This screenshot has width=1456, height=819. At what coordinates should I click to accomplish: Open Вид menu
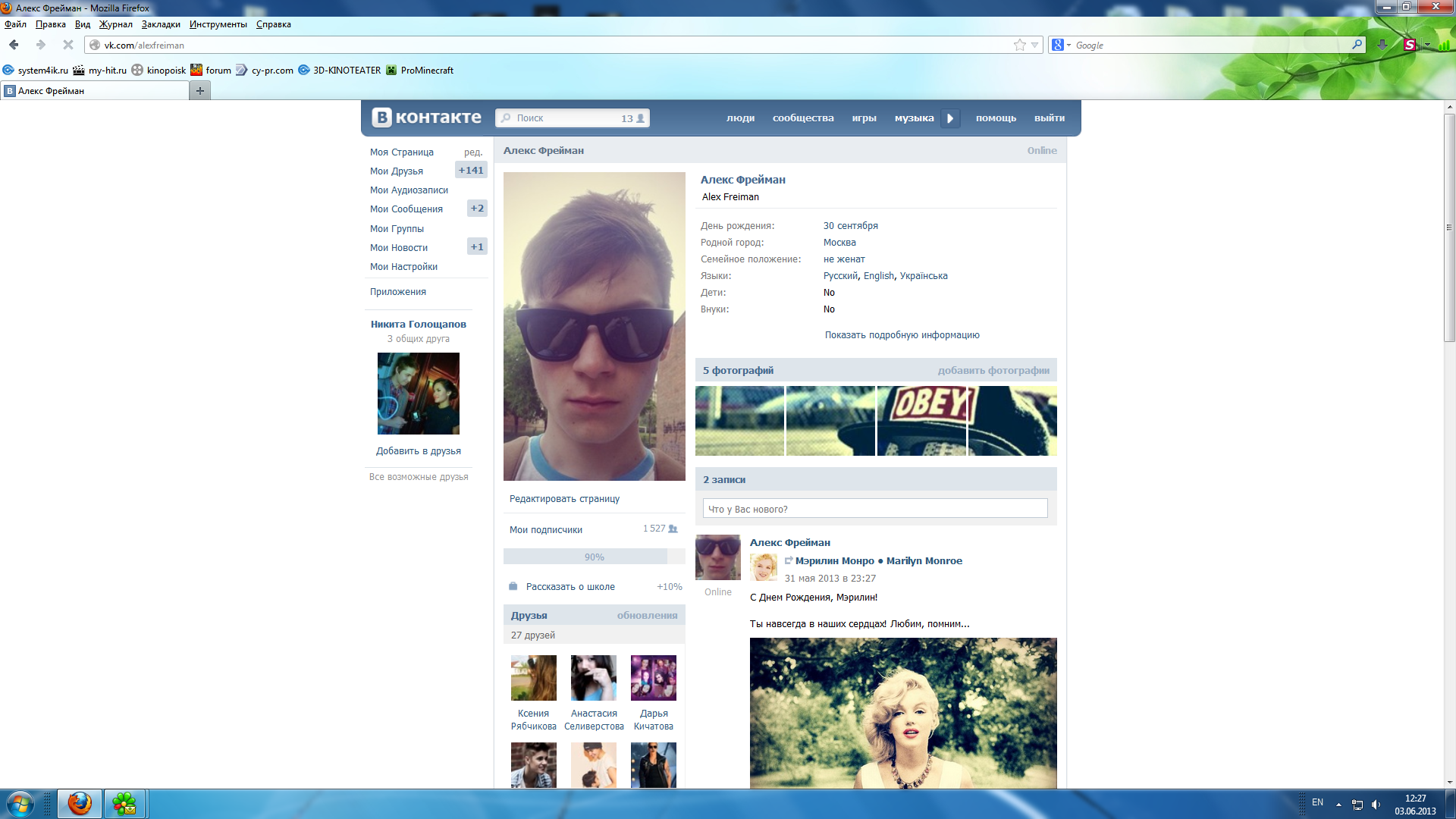click(x=83, y=24)
